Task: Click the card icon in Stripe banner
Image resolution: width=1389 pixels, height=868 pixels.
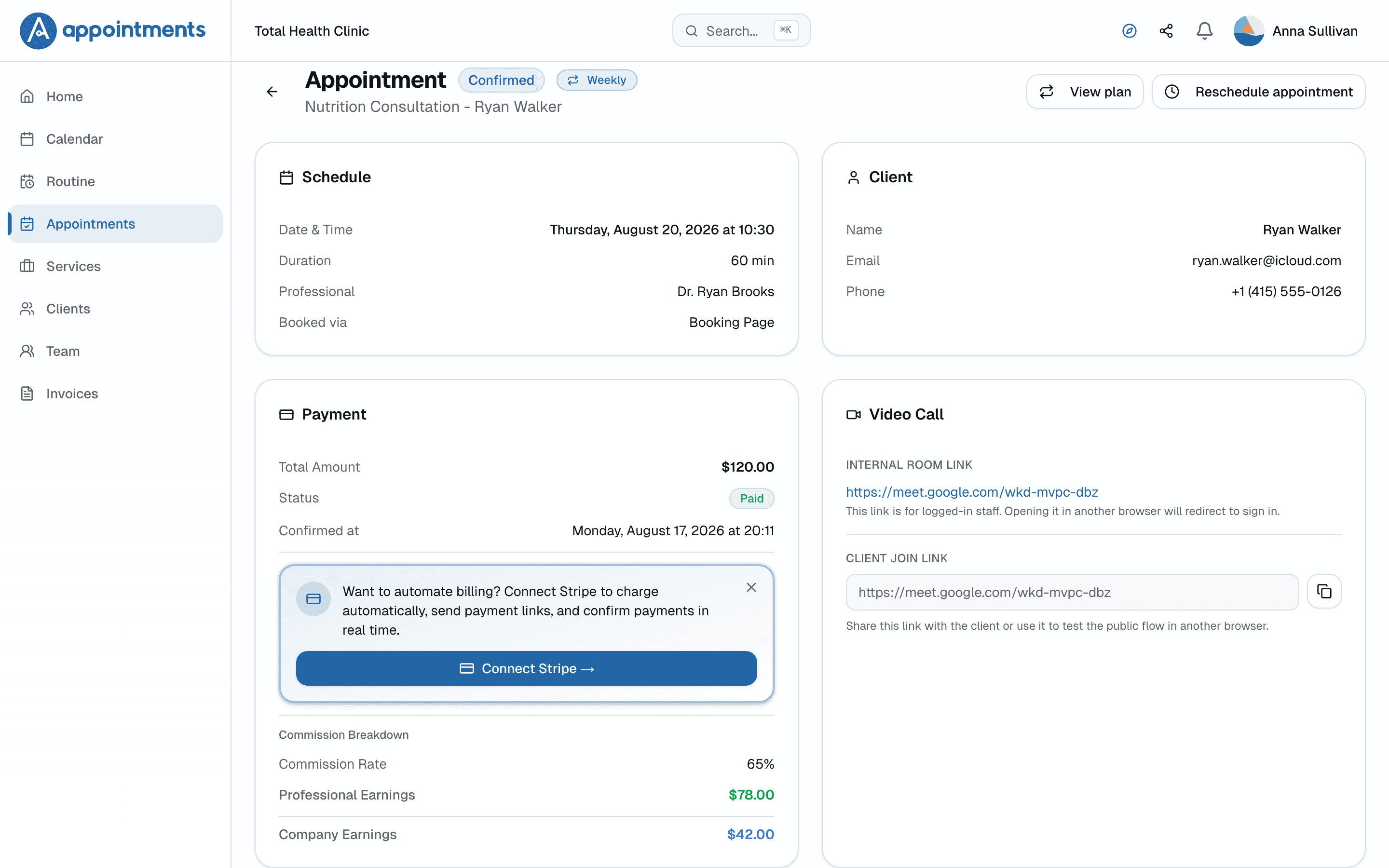Action: click(313, 599)
